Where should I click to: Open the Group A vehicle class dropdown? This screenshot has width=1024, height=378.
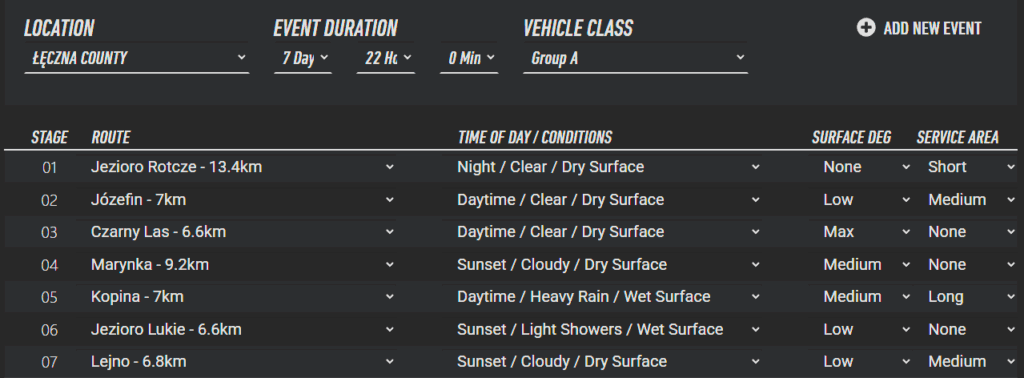coord(635,58)
